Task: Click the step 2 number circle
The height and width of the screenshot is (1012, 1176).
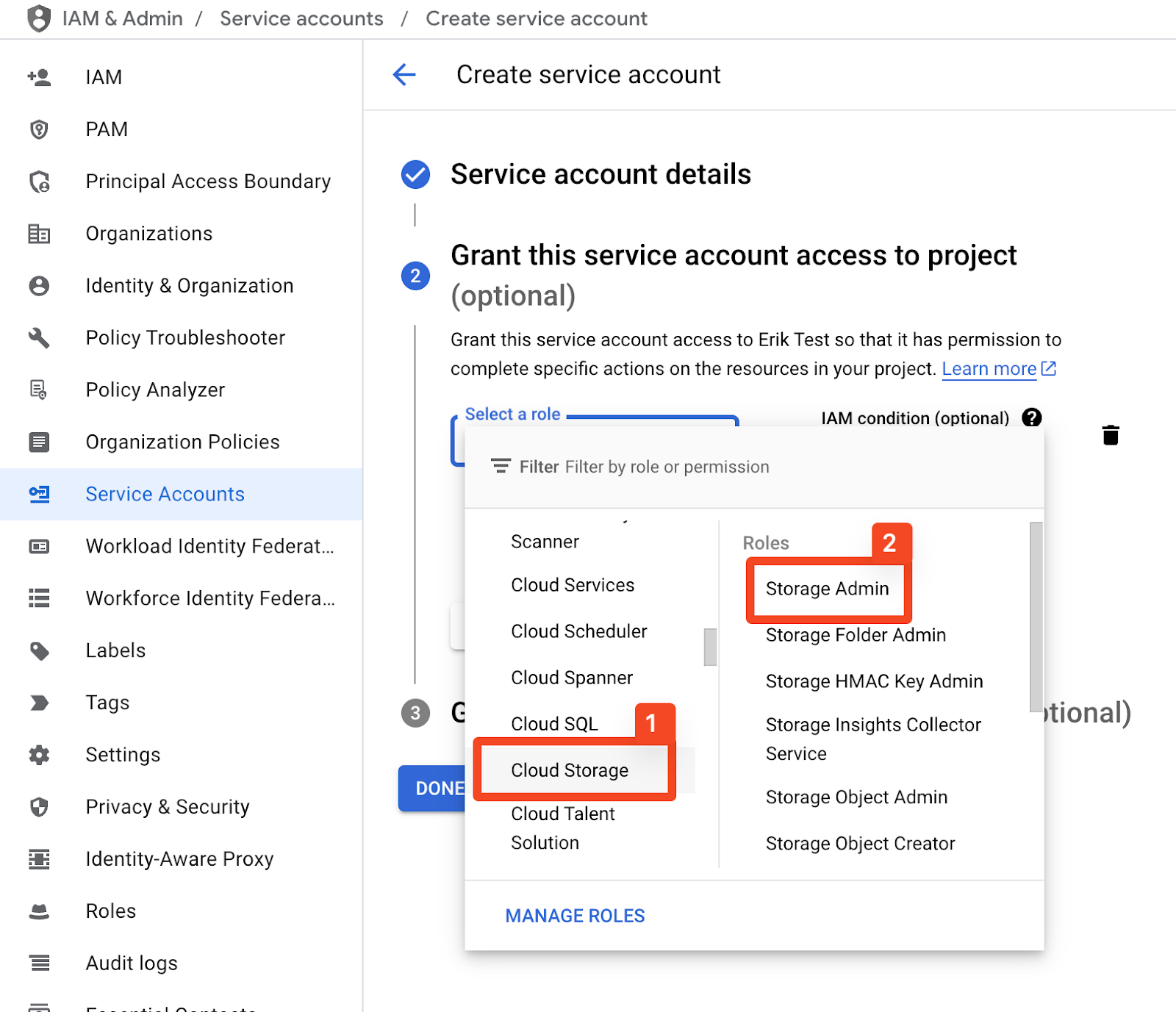Action: pos(415,276)
